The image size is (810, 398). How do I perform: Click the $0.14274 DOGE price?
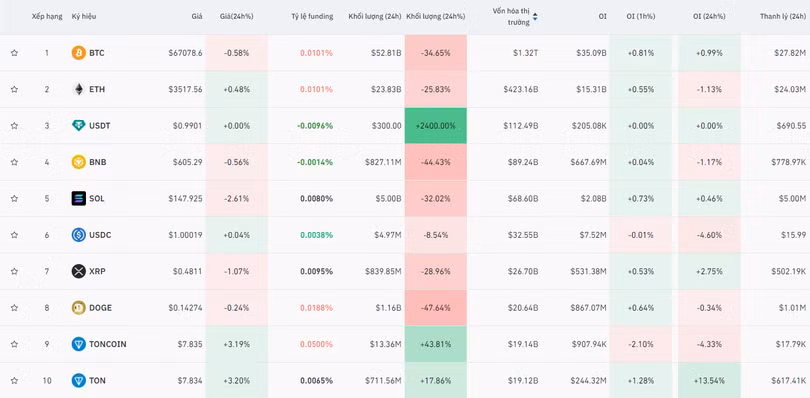tap(185, 308)
